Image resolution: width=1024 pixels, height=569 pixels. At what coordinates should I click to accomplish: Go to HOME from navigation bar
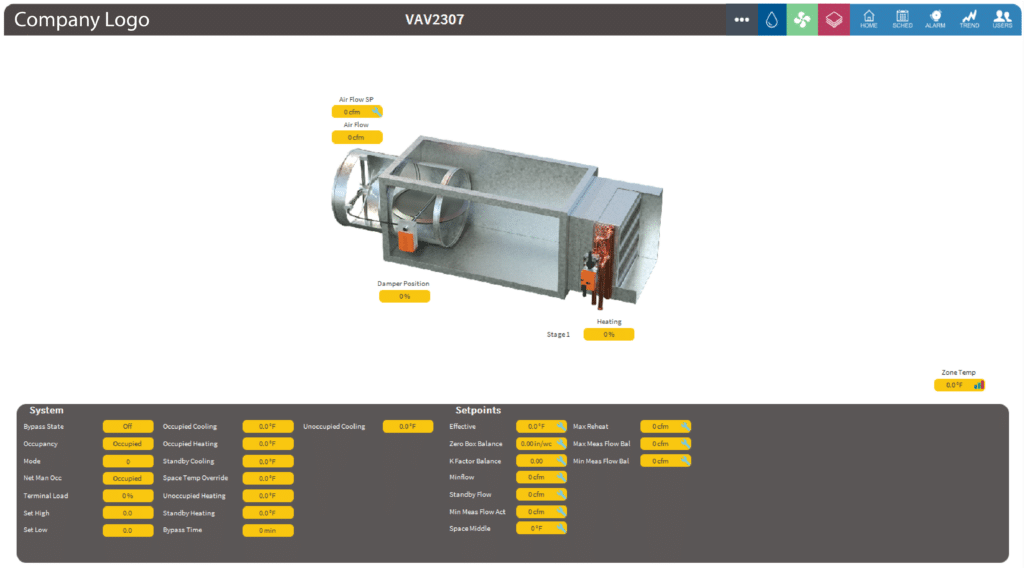coord(869,20)
